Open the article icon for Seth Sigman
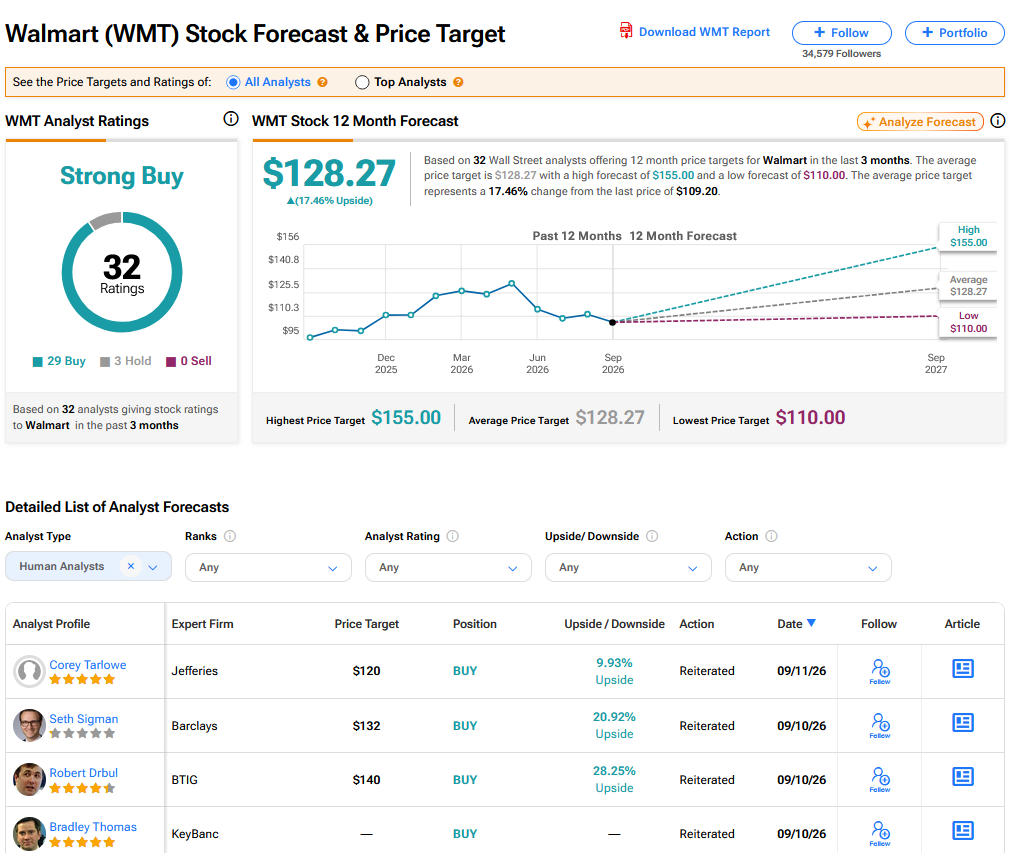The width and height of the screenshot is (1018, 853). 962,723
